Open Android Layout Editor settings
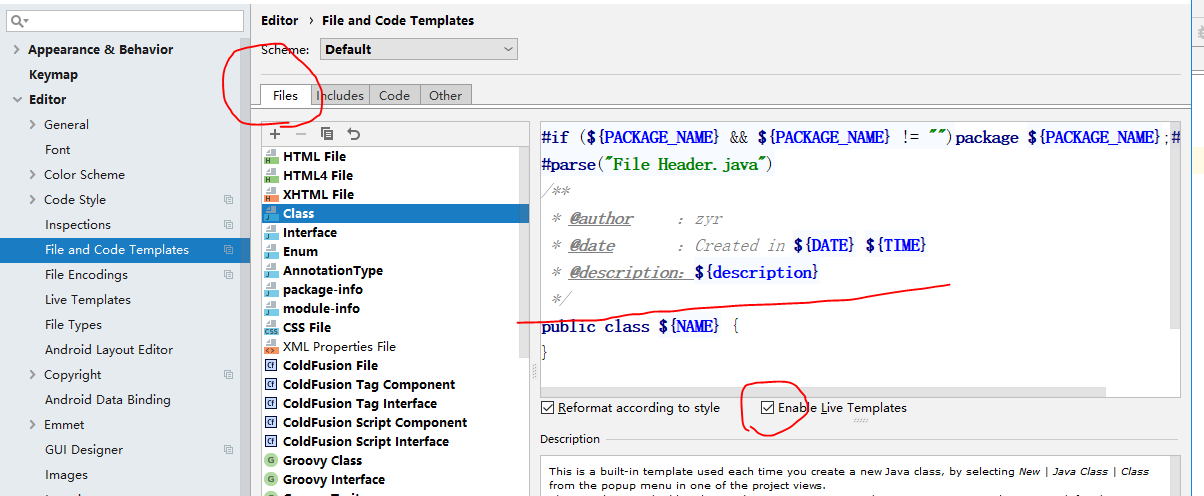Image resolution: width=1204 pixels, height=496 pixels. click(109, 350)
